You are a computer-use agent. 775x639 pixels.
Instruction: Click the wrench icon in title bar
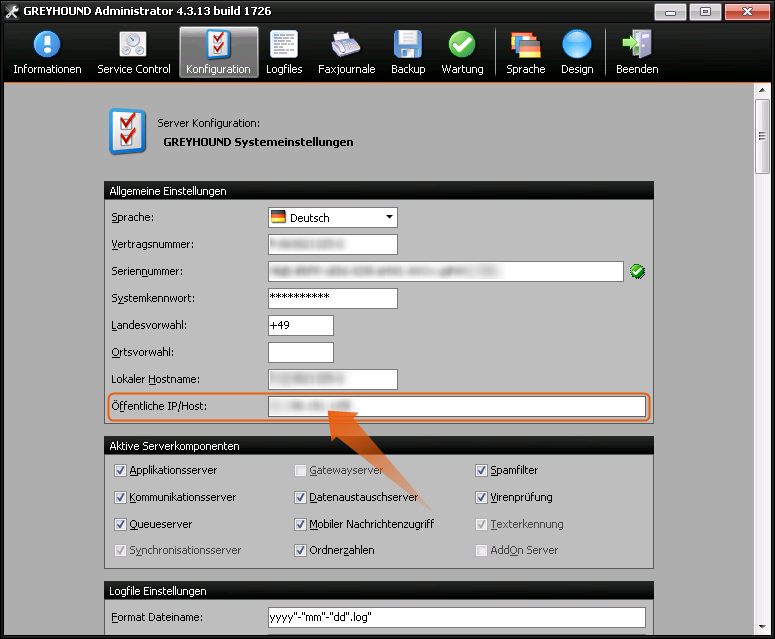click(x=11, y=11)
